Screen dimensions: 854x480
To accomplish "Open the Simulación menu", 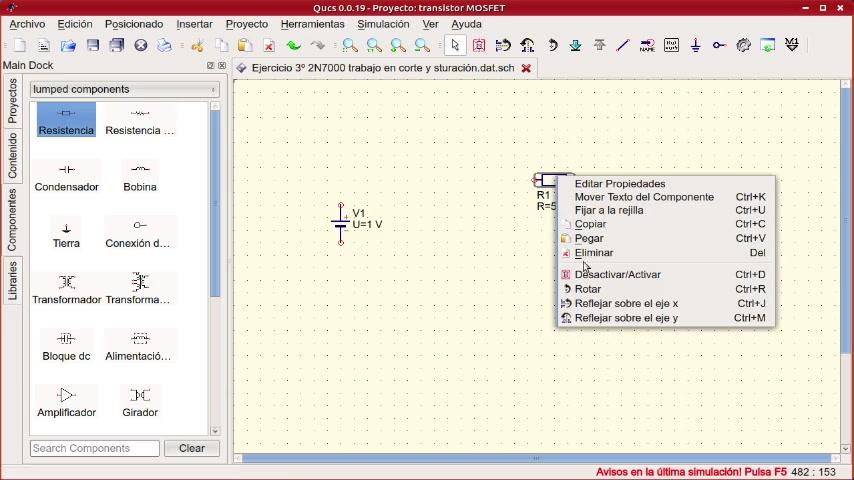I will point(383,24).
